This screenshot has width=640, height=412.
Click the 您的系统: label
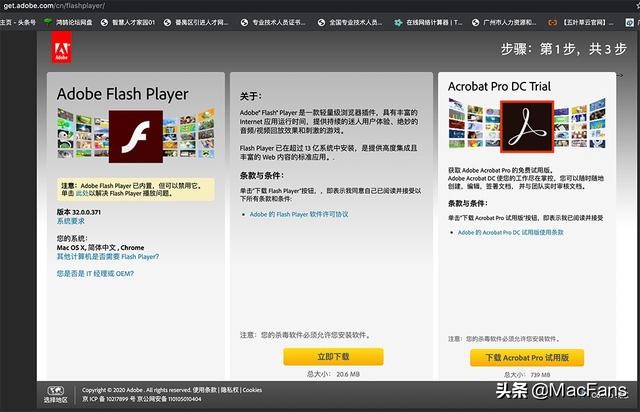click(x=72, y=238)
